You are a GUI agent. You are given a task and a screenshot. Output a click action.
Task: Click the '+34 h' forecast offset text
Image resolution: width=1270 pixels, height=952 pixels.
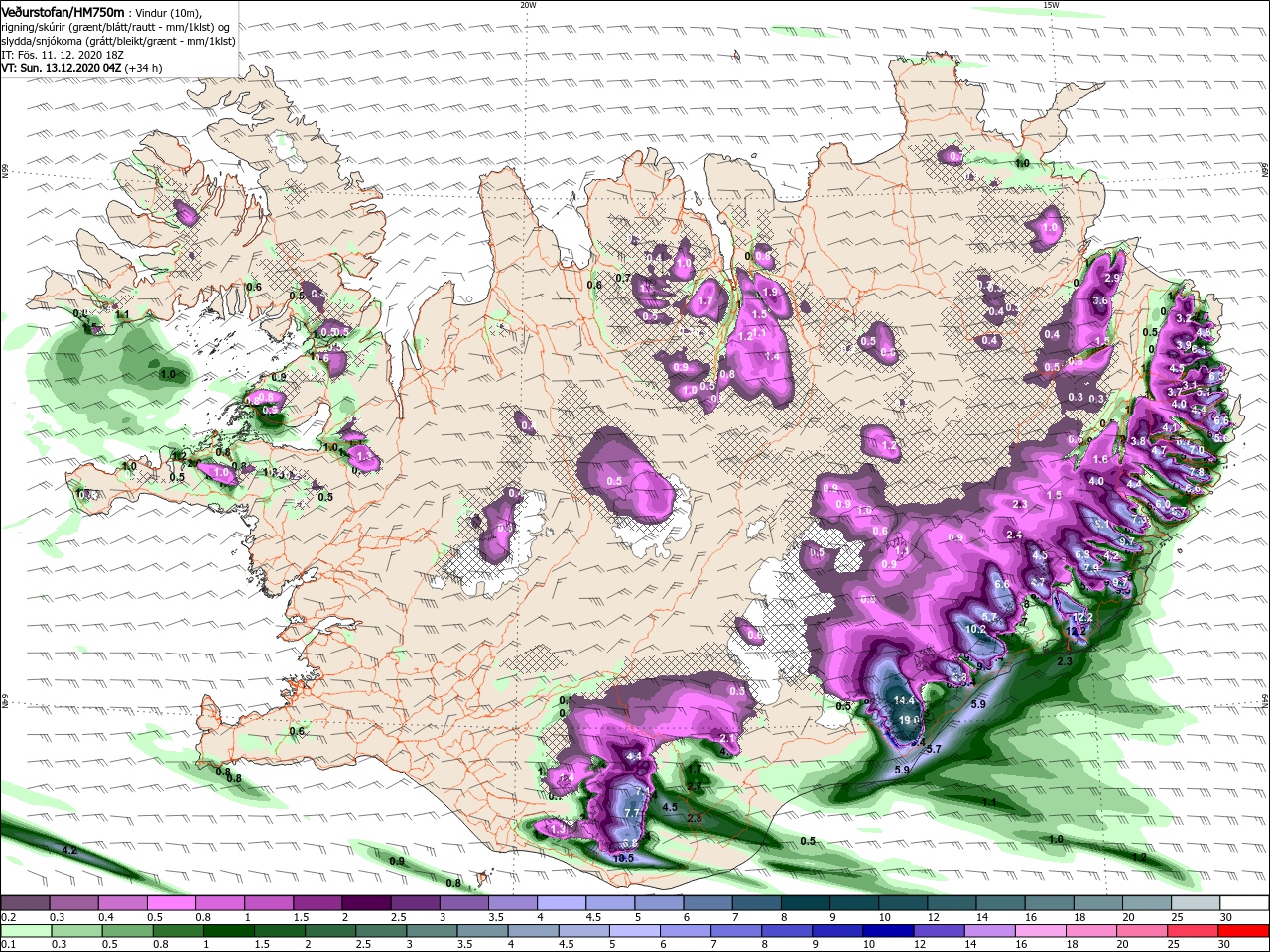click(144, 68)
